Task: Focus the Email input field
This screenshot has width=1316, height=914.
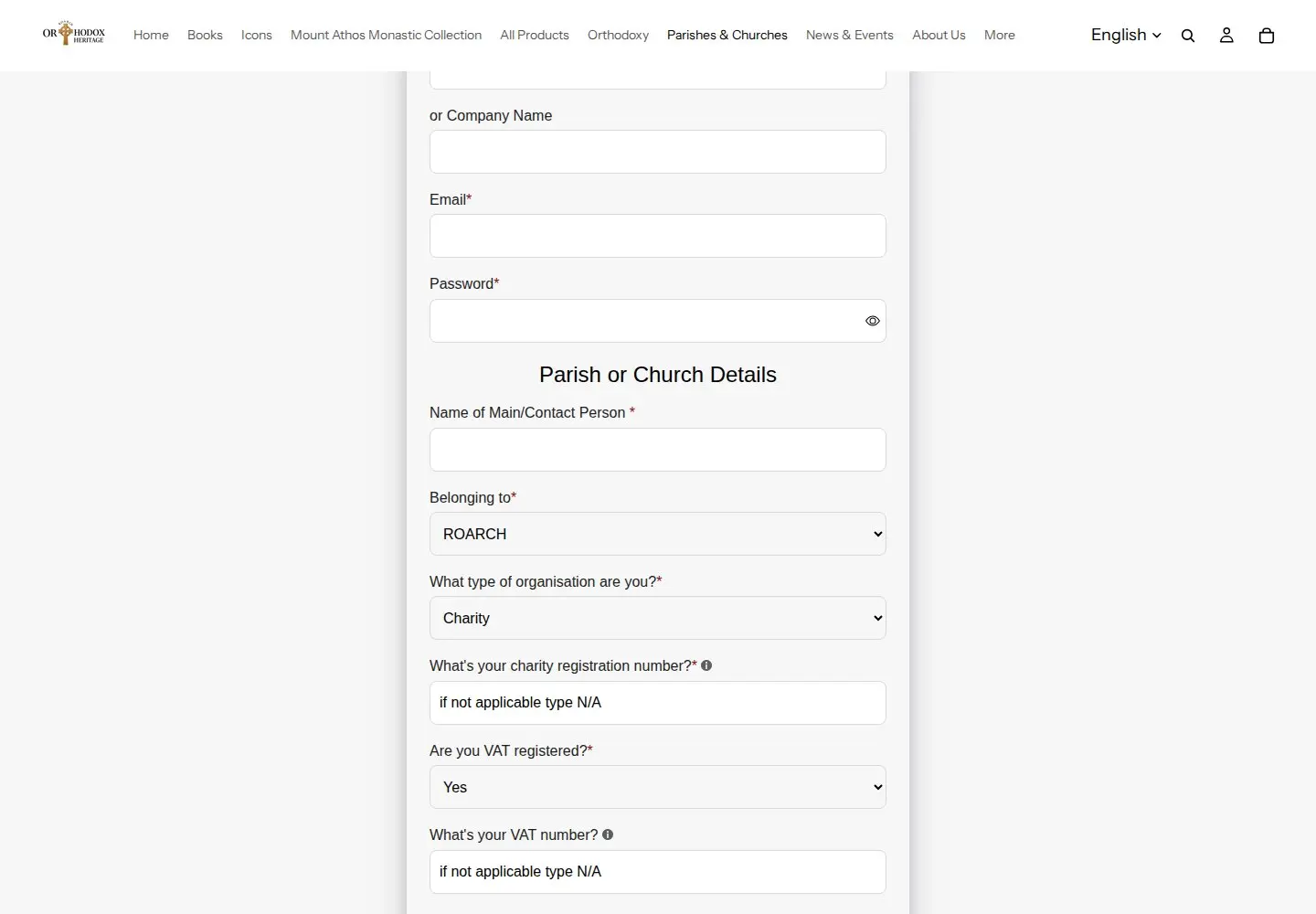Action: [x=658, y=236]
